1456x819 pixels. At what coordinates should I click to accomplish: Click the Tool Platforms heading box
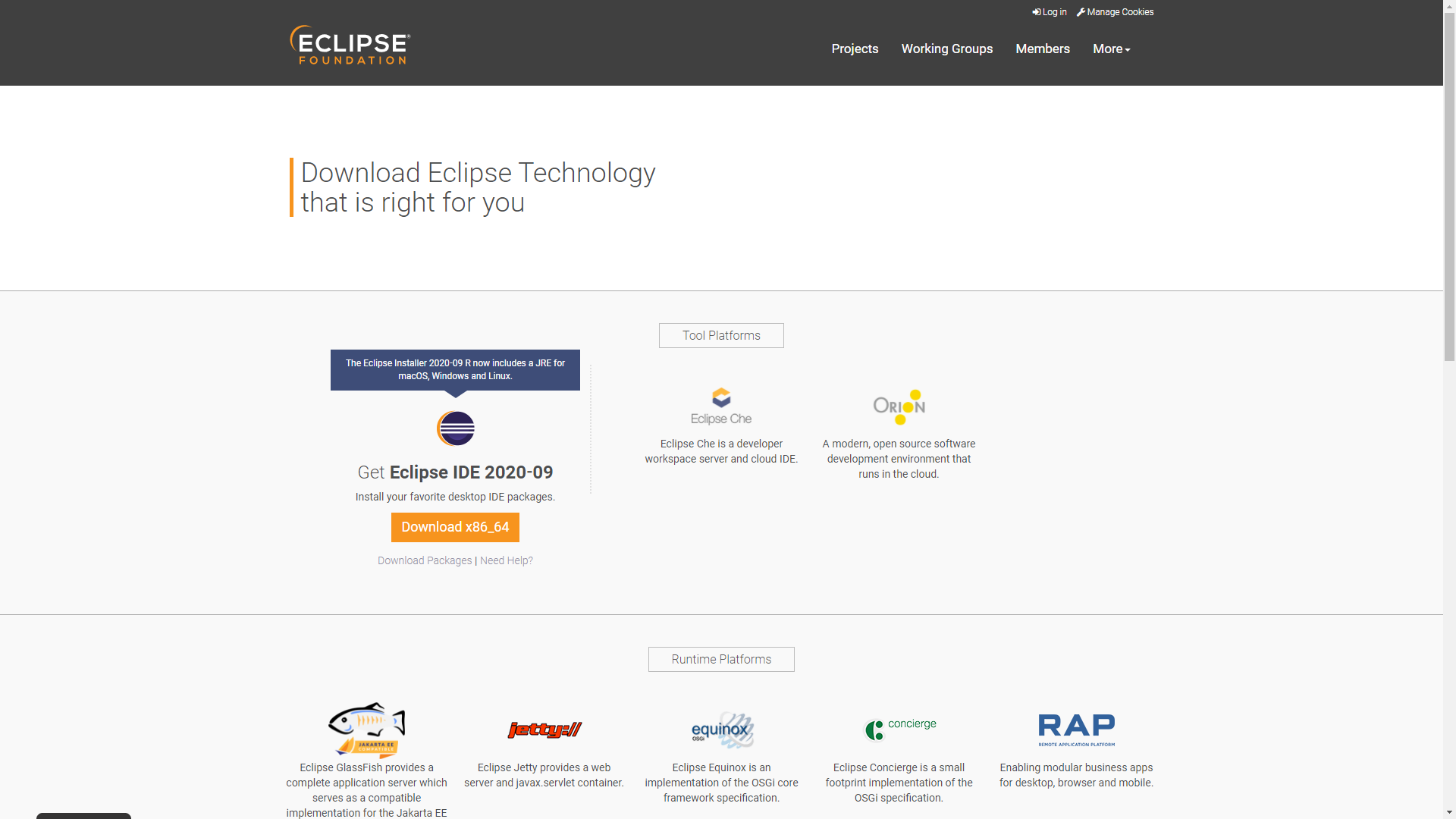point(721,335)
